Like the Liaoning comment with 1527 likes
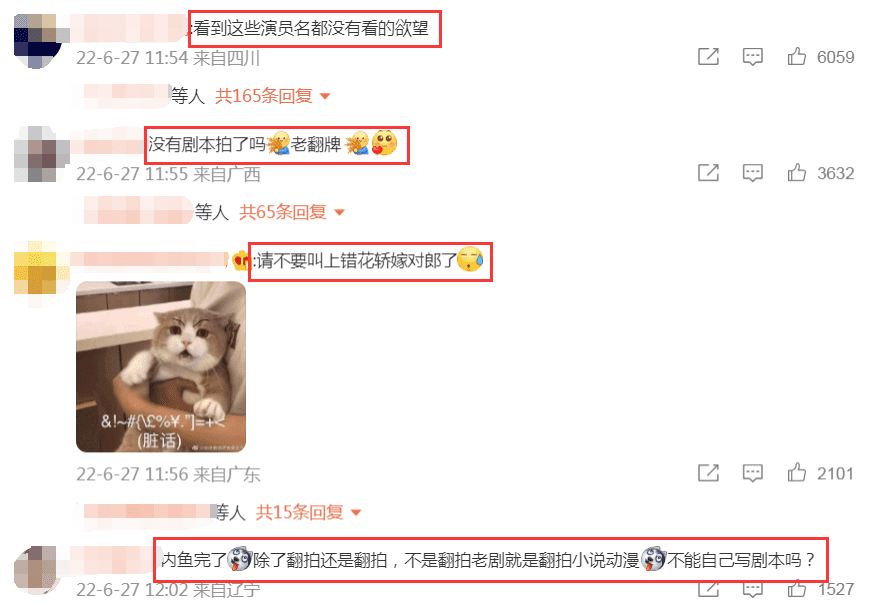 796,589
